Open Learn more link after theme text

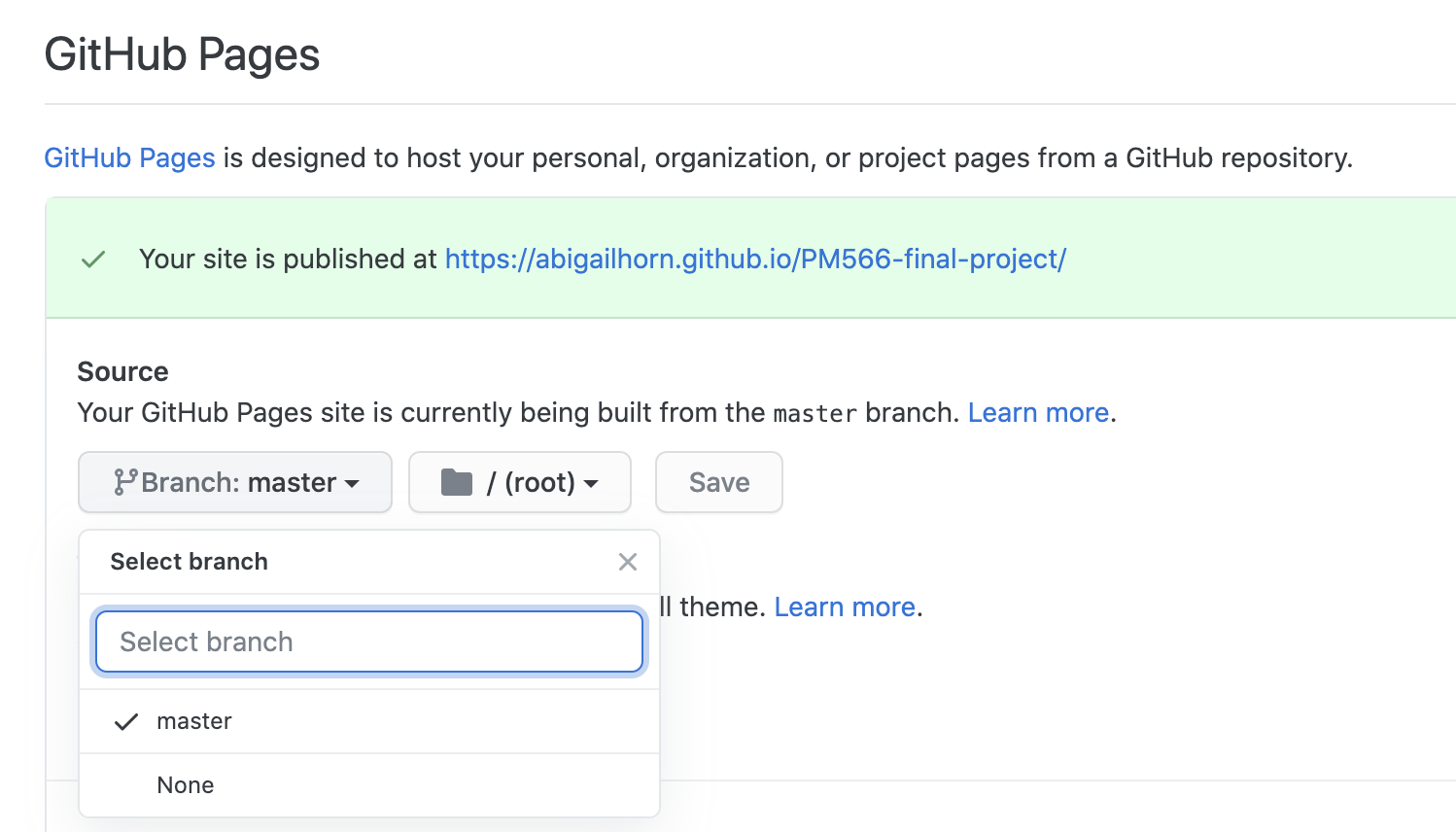(x=845, y=607)
